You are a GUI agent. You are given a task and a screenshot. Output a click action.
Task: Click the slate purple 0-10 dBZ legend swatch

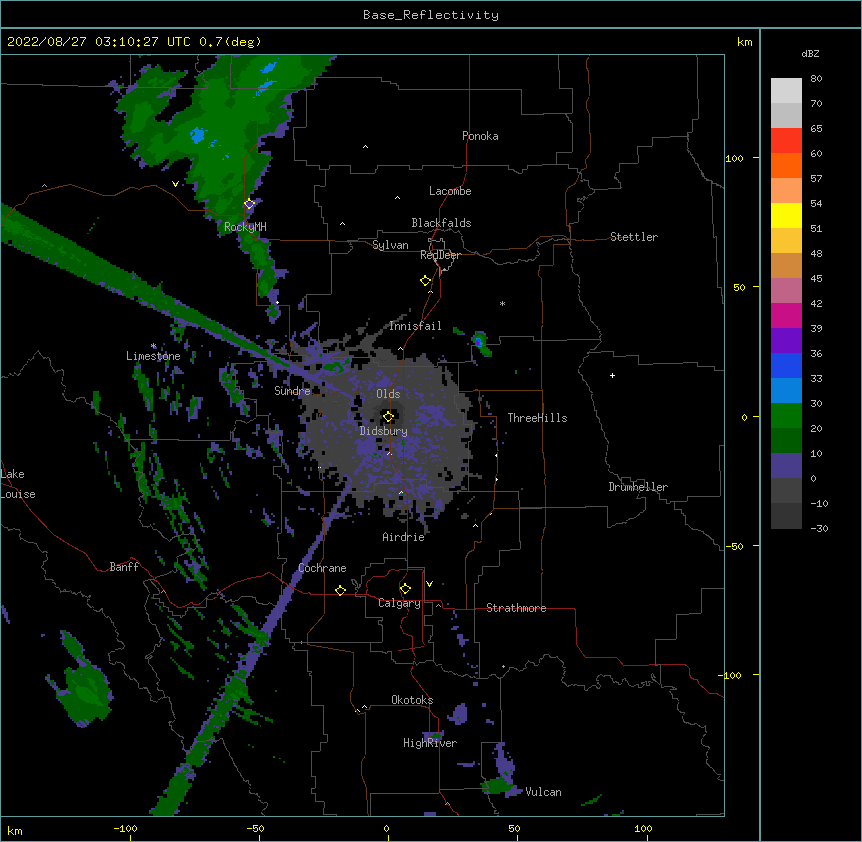coord(786,466)
